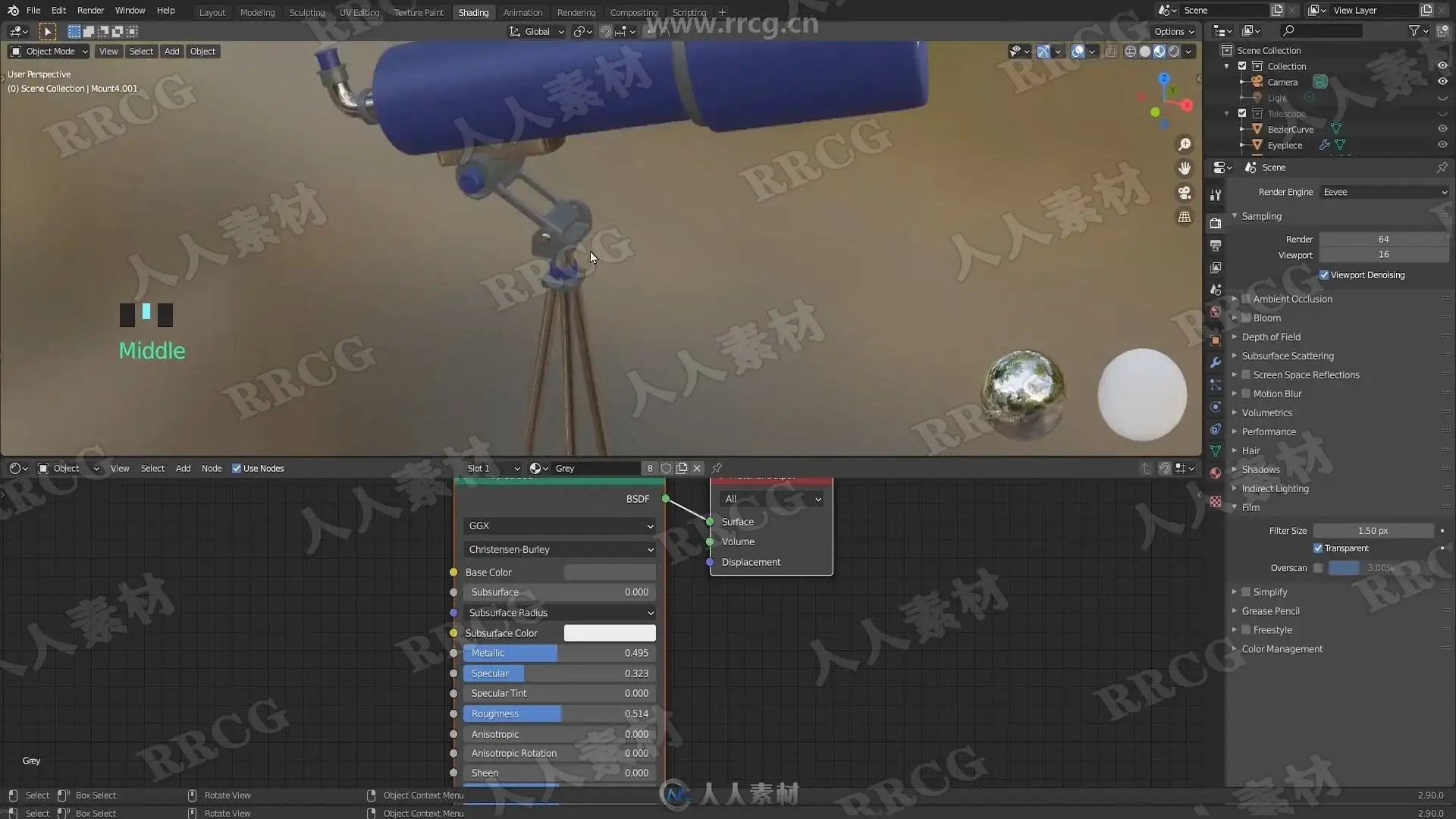1456x819 pixels.
Task: Toggle camera view icon in viewport
Action: point(1185,193)
